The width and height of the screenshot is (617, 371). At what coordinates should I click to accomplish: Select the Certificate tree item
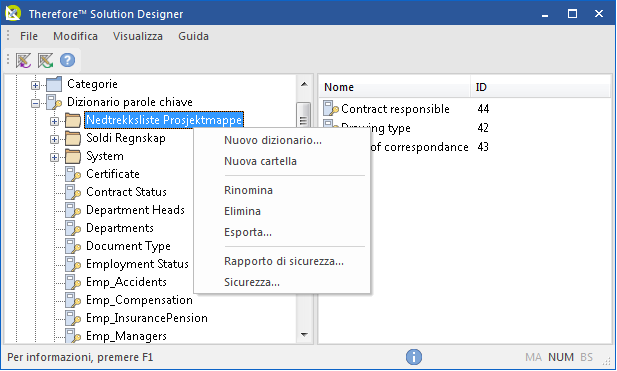coord(113,174)
